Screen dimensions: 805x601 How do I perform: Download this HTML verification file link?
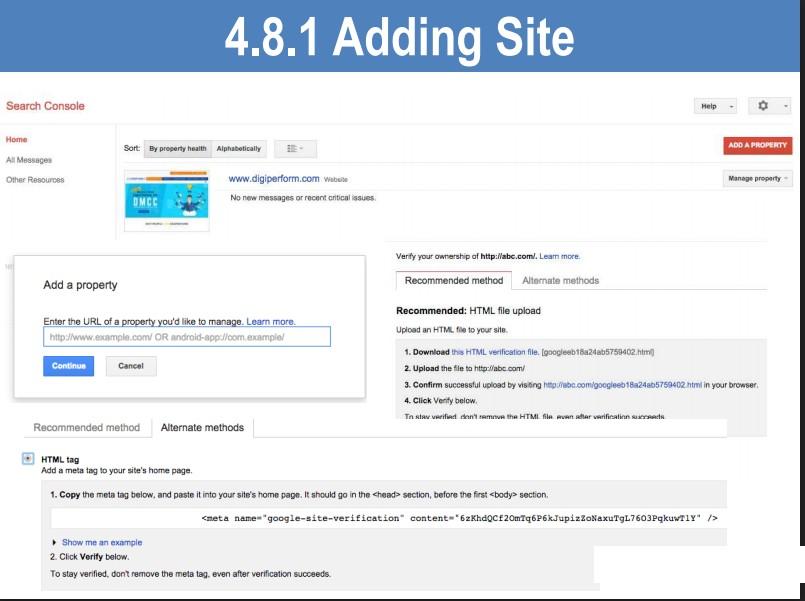point(495,352)
